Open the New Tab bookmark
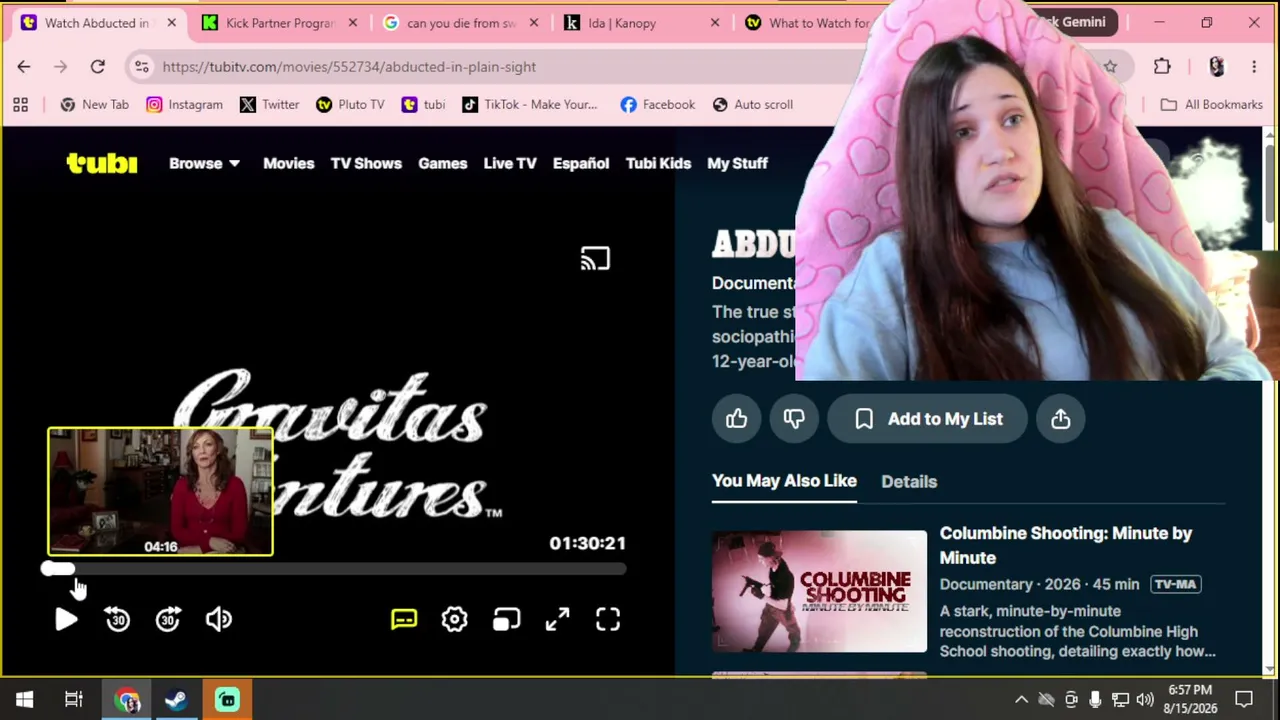The image size is (1280, 720). click(x=95, y=104)
